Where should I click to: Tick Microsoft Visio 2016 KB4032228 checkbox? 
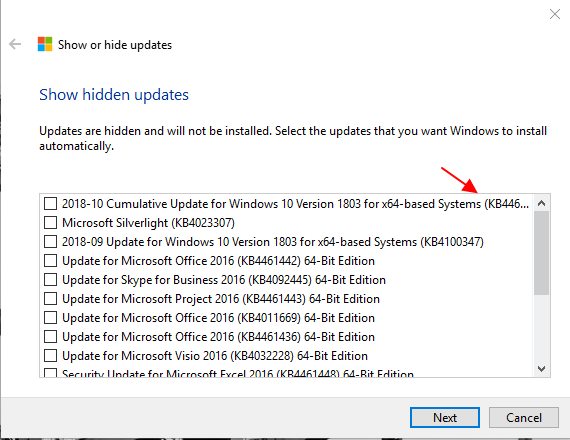point(51,356)
